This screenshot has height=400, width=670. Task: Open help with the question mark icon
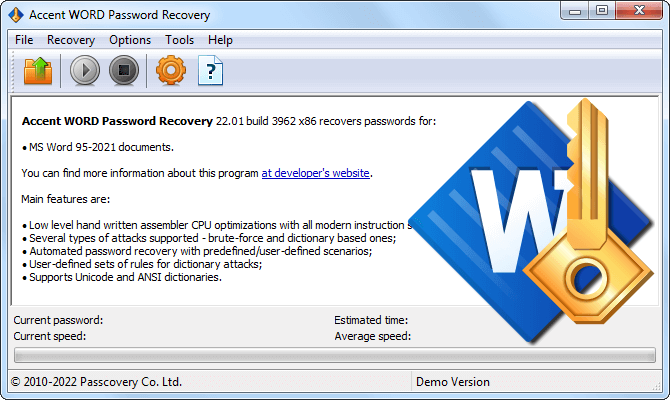210,71
